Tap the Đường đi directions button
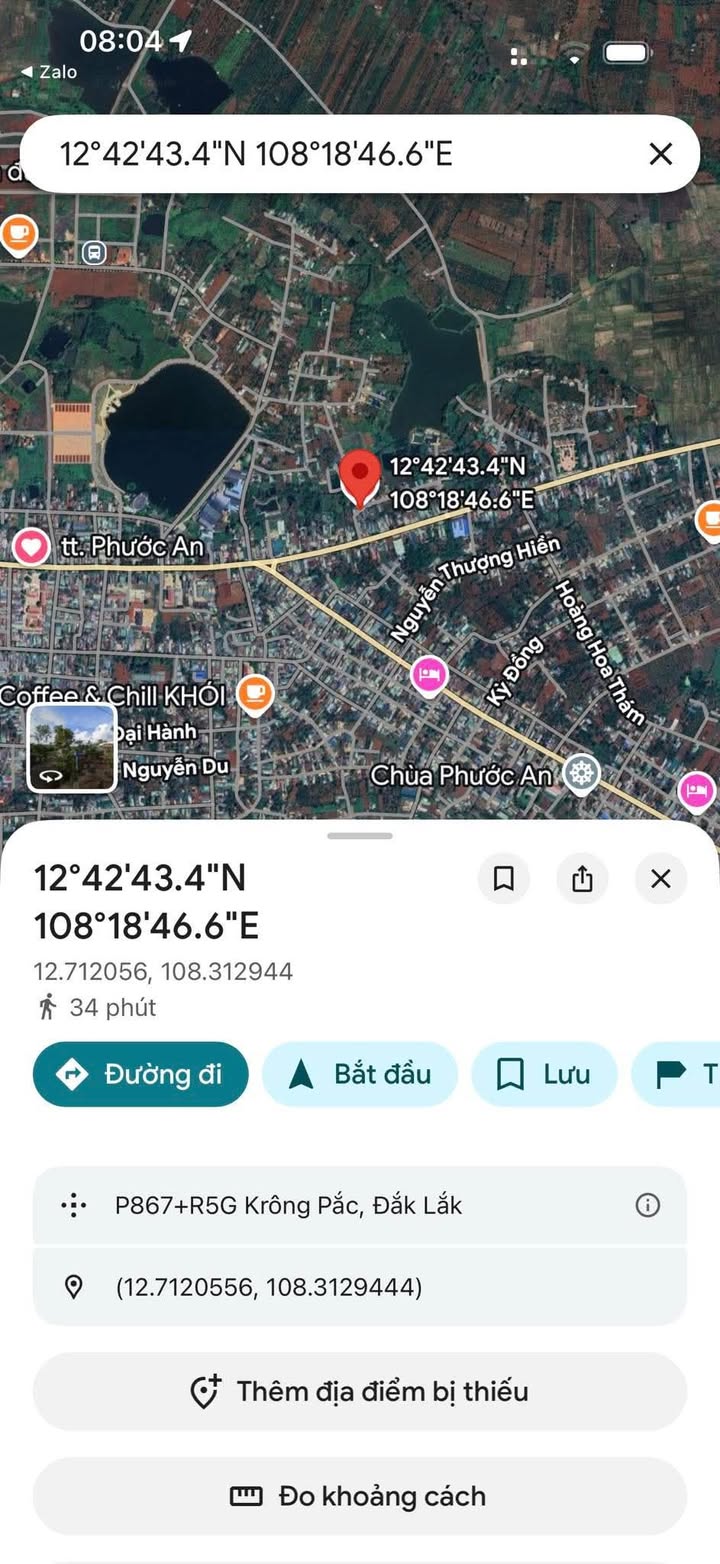720x1564 pixels. (140, 1074)
